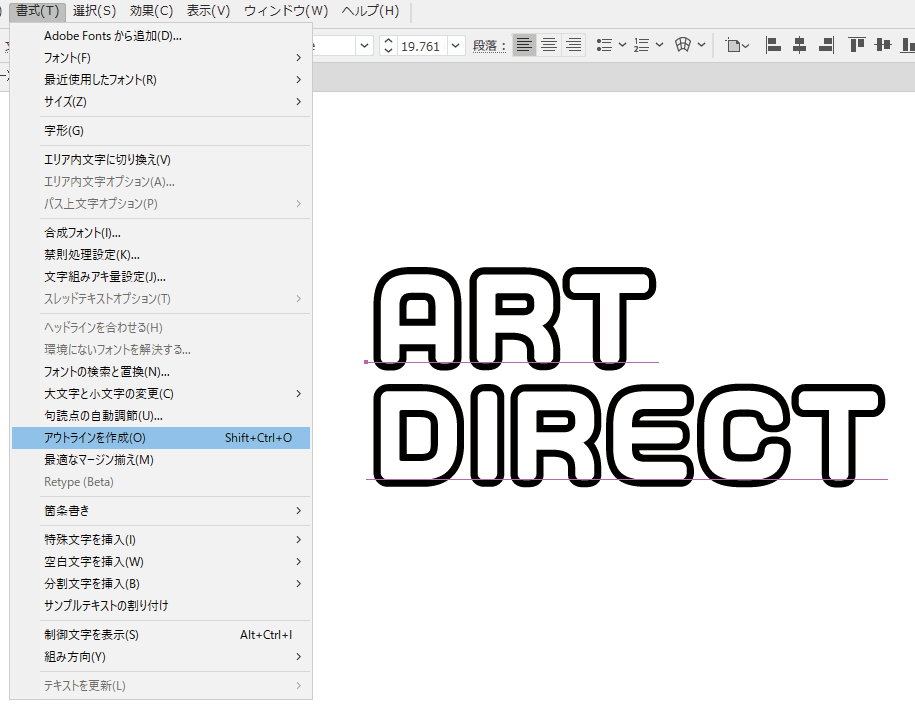915x720 pixels.
Task: Click the document setup icon
Action: [x=733, y=45]
